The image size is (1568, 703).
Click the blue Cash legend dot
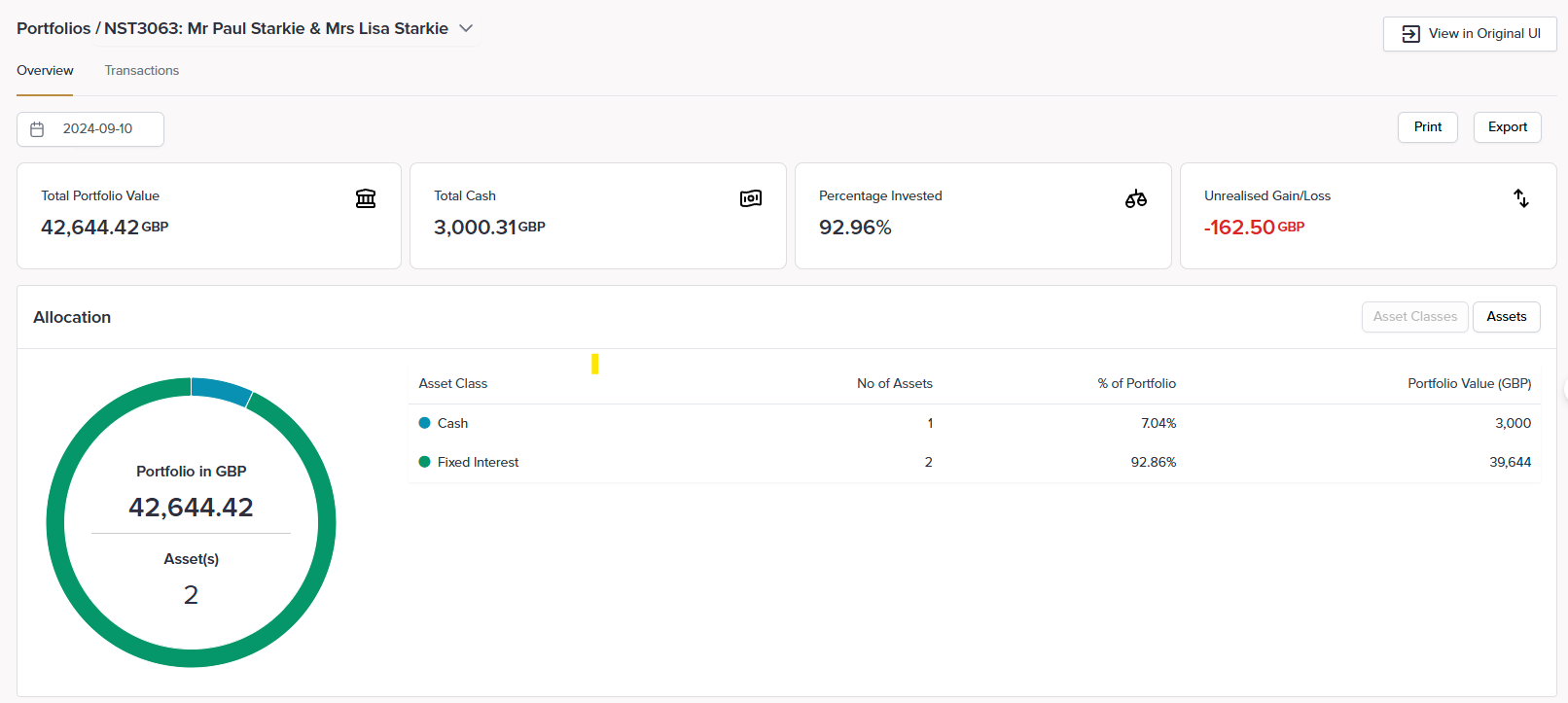point(424,423)
